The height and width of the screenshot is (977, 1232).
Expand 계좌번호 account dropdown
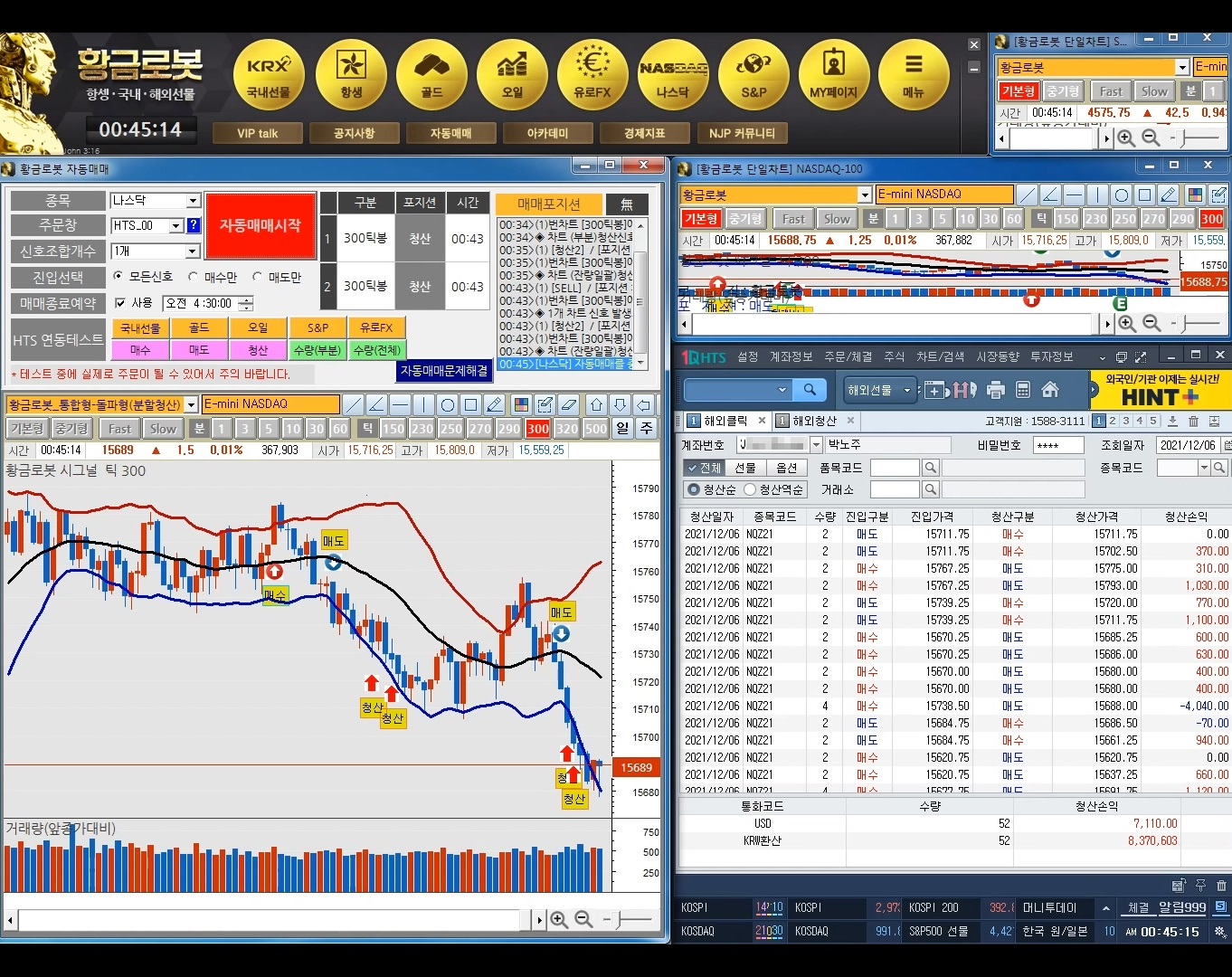(816, 445)
